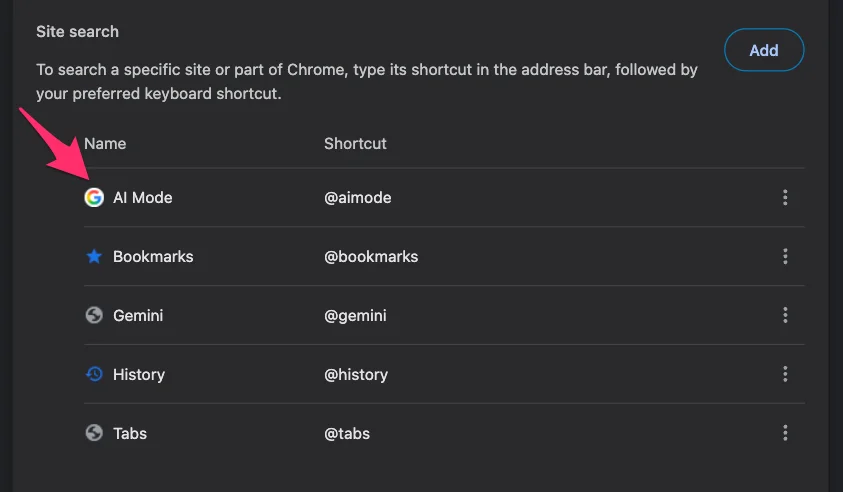843x492 pixels.
Task: Select the AI Mode entry name
Action: (x=142, y=198)
